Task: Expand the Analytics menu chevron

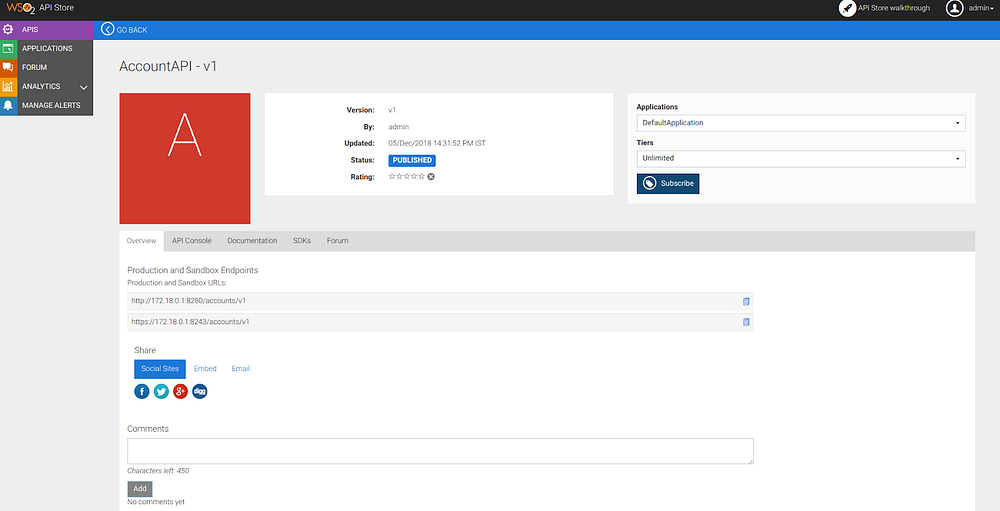Action: click(x=84, y=87)
